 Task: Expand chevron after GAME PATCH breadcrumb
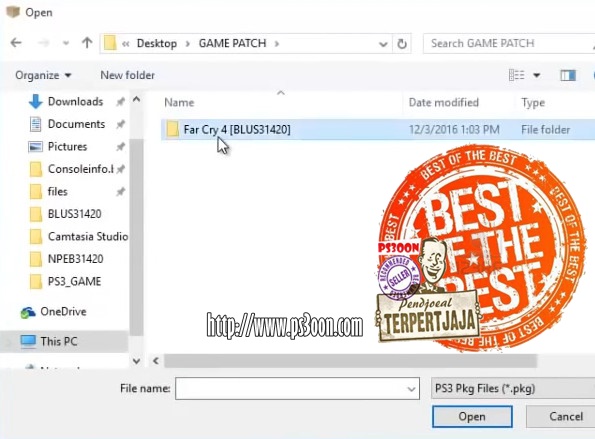point(277,44)
